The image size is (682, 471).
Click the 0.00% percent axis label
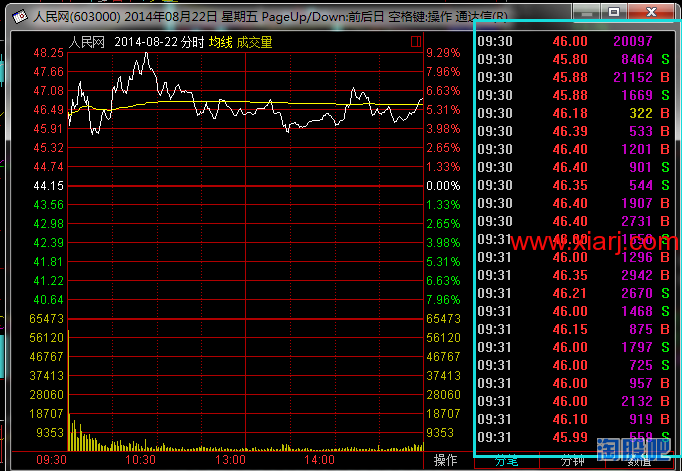tap(443, 186)
